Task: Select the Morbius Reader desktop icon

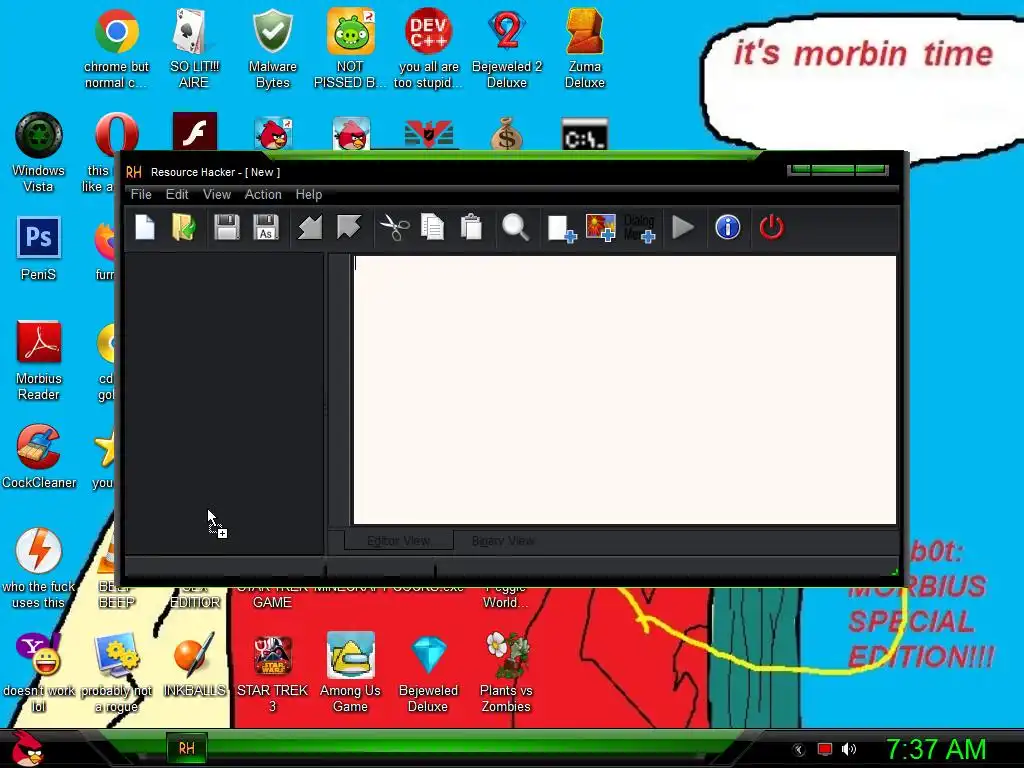Action: [x=39, y=360]
